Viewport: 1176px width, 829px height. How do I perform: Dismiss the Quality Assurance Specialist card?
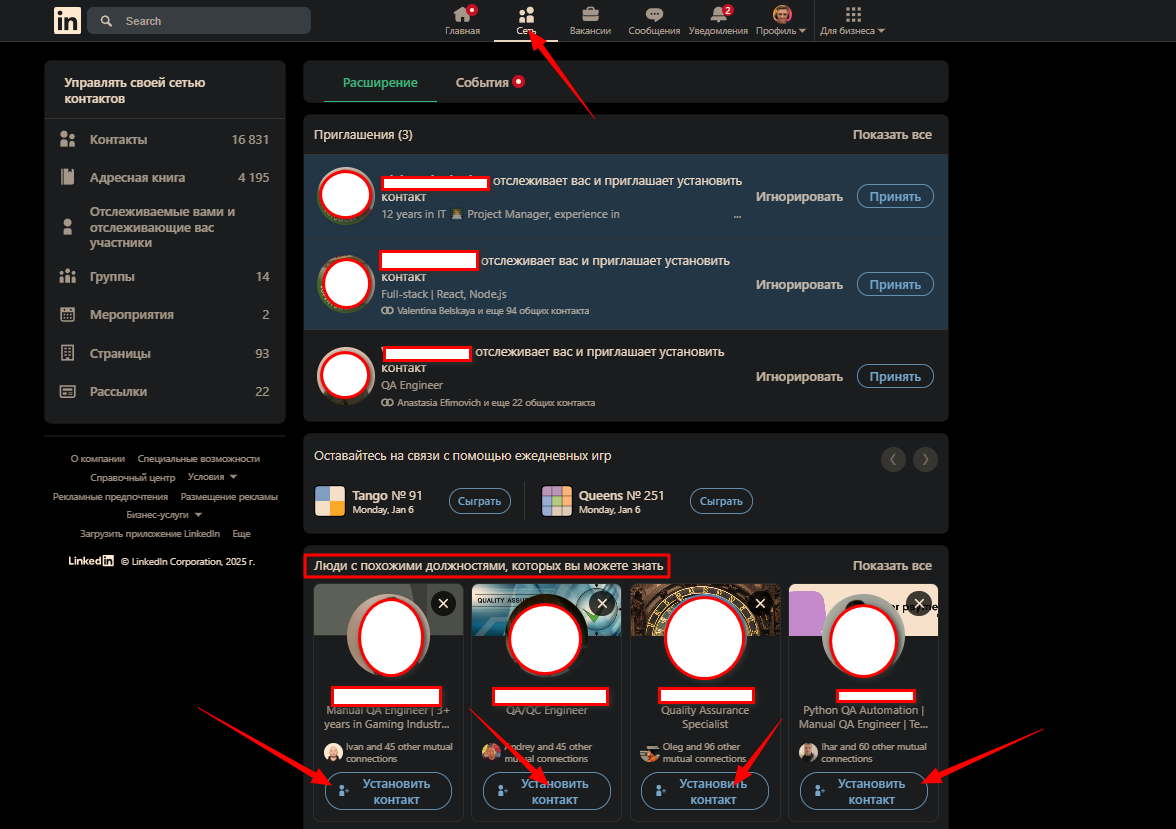point(760,603)
